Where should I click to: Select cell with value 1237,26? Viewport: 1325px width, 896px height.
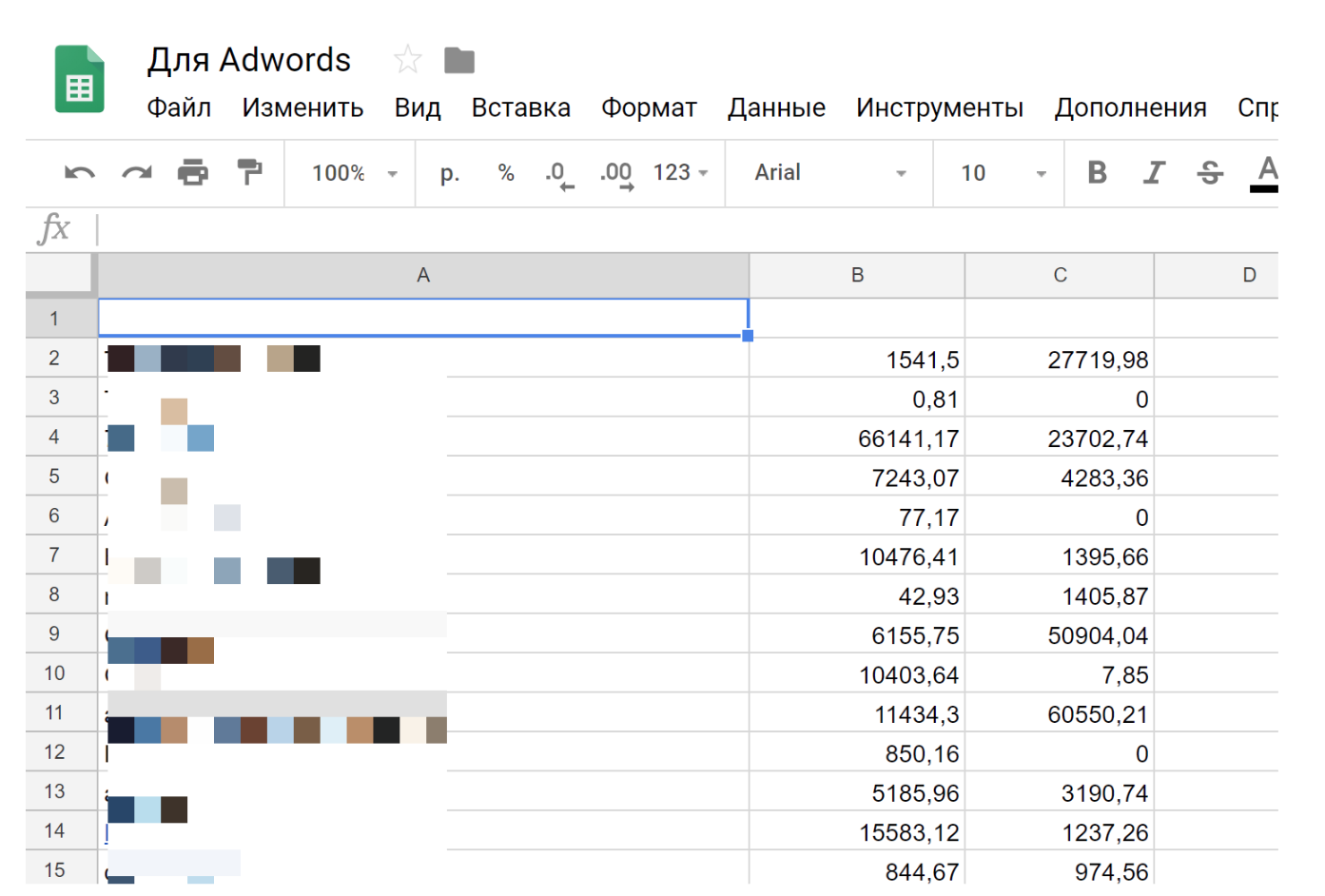(x=1060, y=831)
